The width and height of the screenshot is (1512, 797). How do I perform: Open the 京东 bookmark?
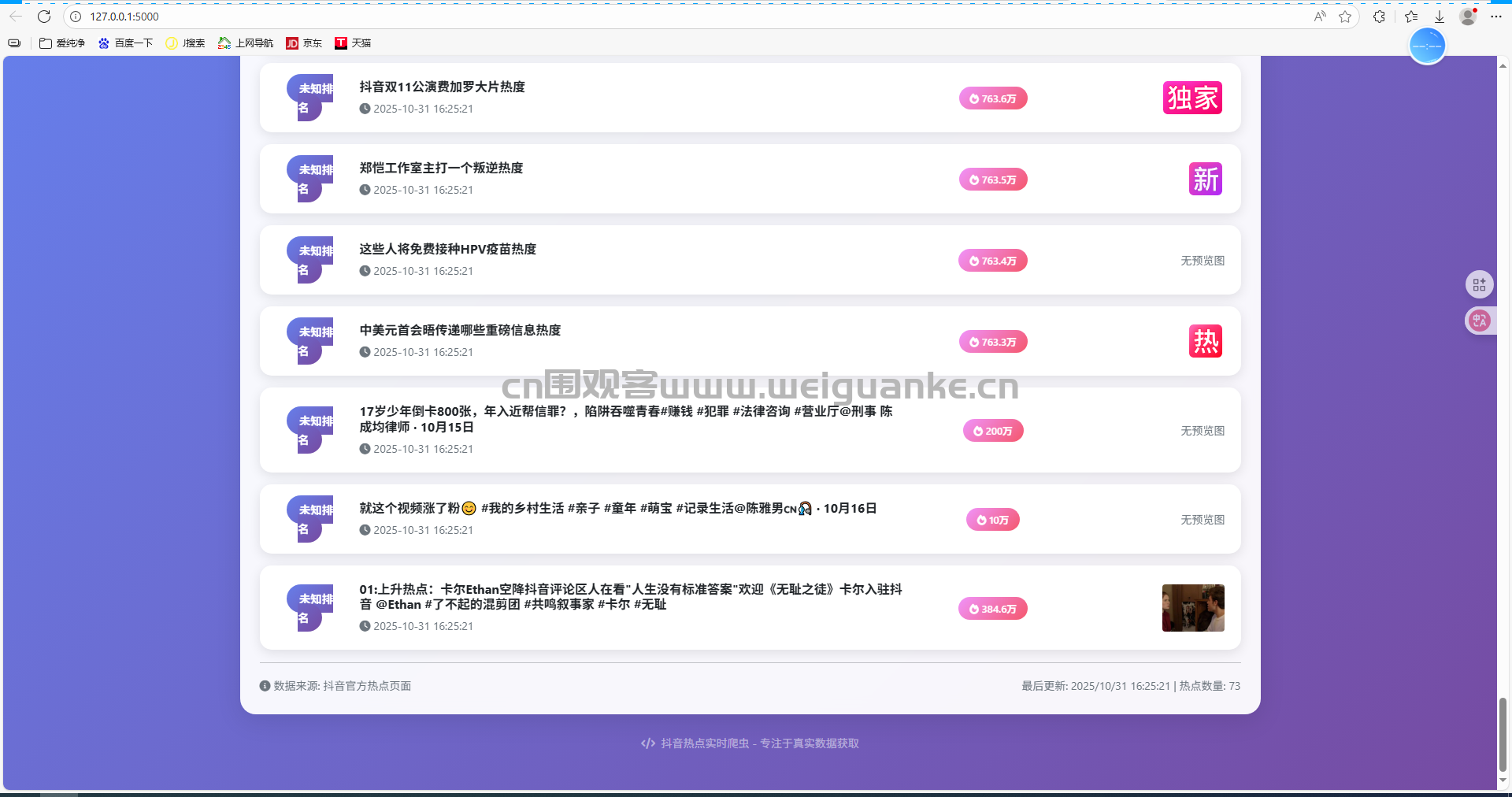point(304,43)
